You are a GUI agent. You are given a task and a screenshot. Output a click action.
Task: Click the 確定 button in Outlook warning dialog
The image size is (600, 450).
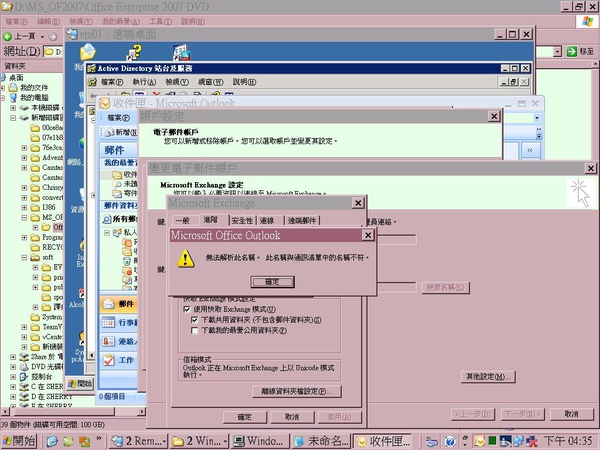pyautogui.click(x=272, y=282)
